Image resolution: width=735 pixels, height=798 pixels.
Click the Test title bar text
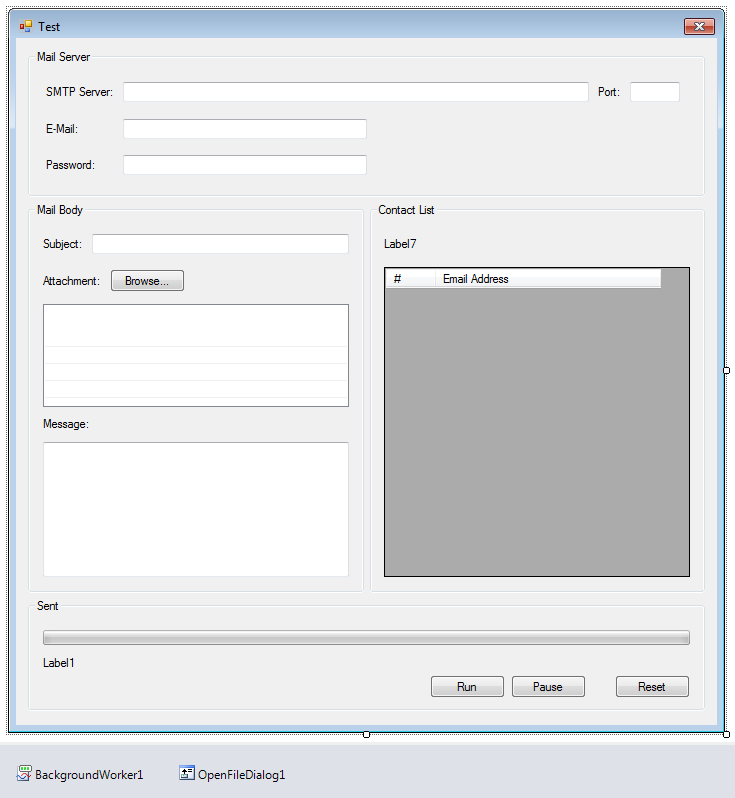pyautogui.click(x=49, y=26)
